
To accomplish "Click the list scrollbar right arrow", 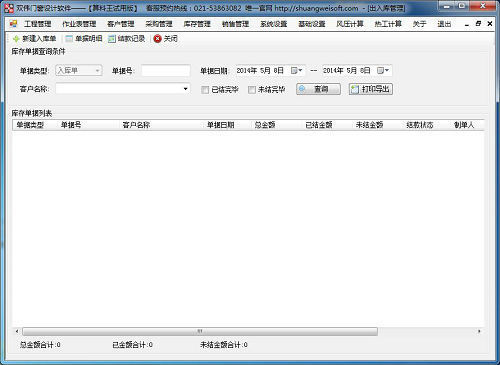I will click(479, 331).
